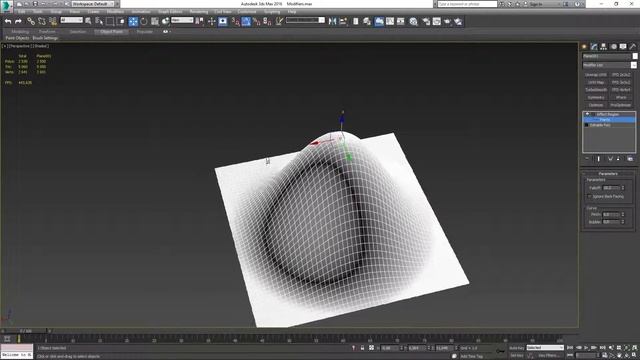Image resolution: width=640 pixels, height=360 pixels.
Task: Open the Select by Name dialog
Action: [99, 21]
